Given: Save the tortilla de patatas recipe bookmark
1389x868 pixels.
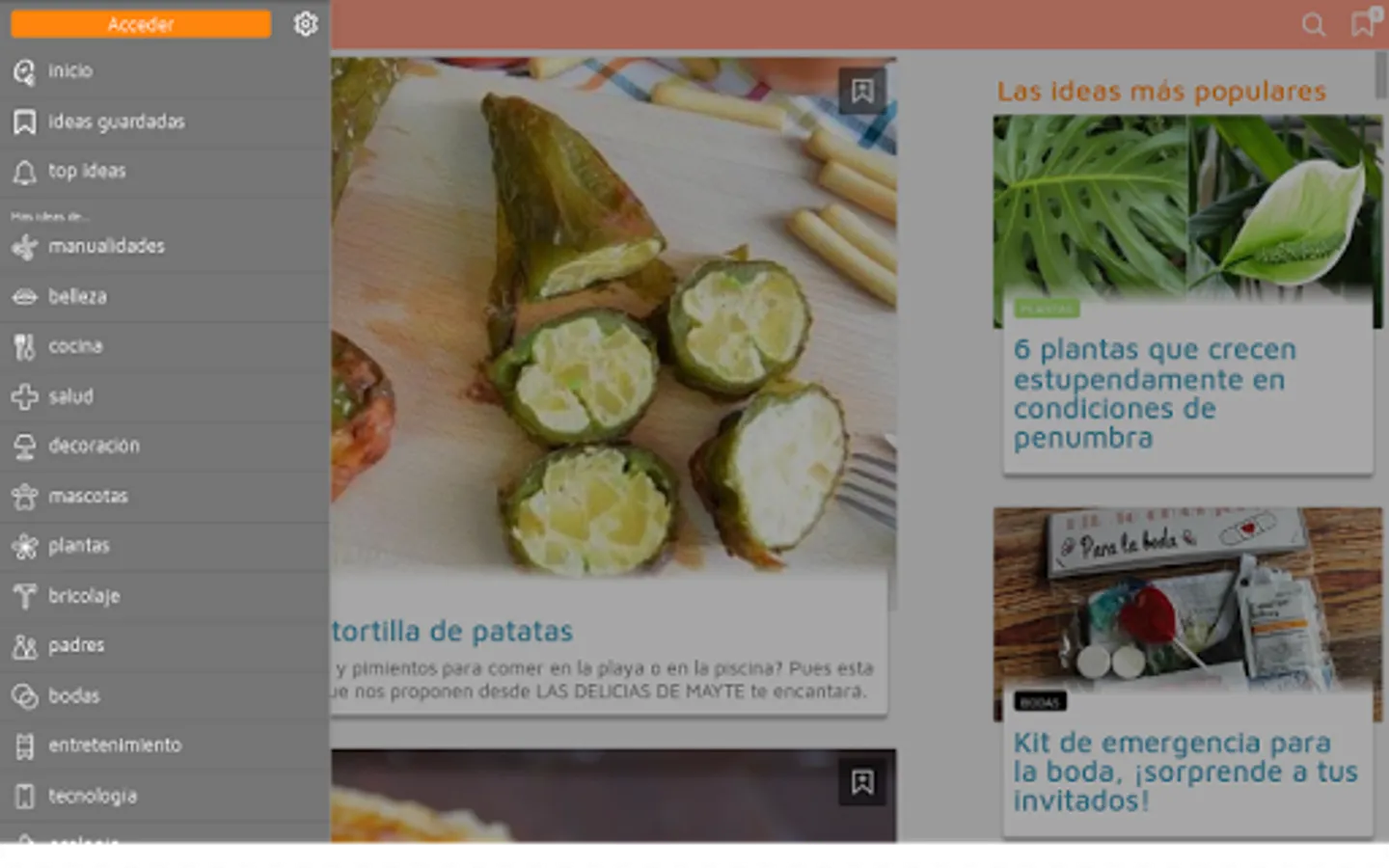Looking at the screenshot, I should pyautogui.click(x=862, y=91).
